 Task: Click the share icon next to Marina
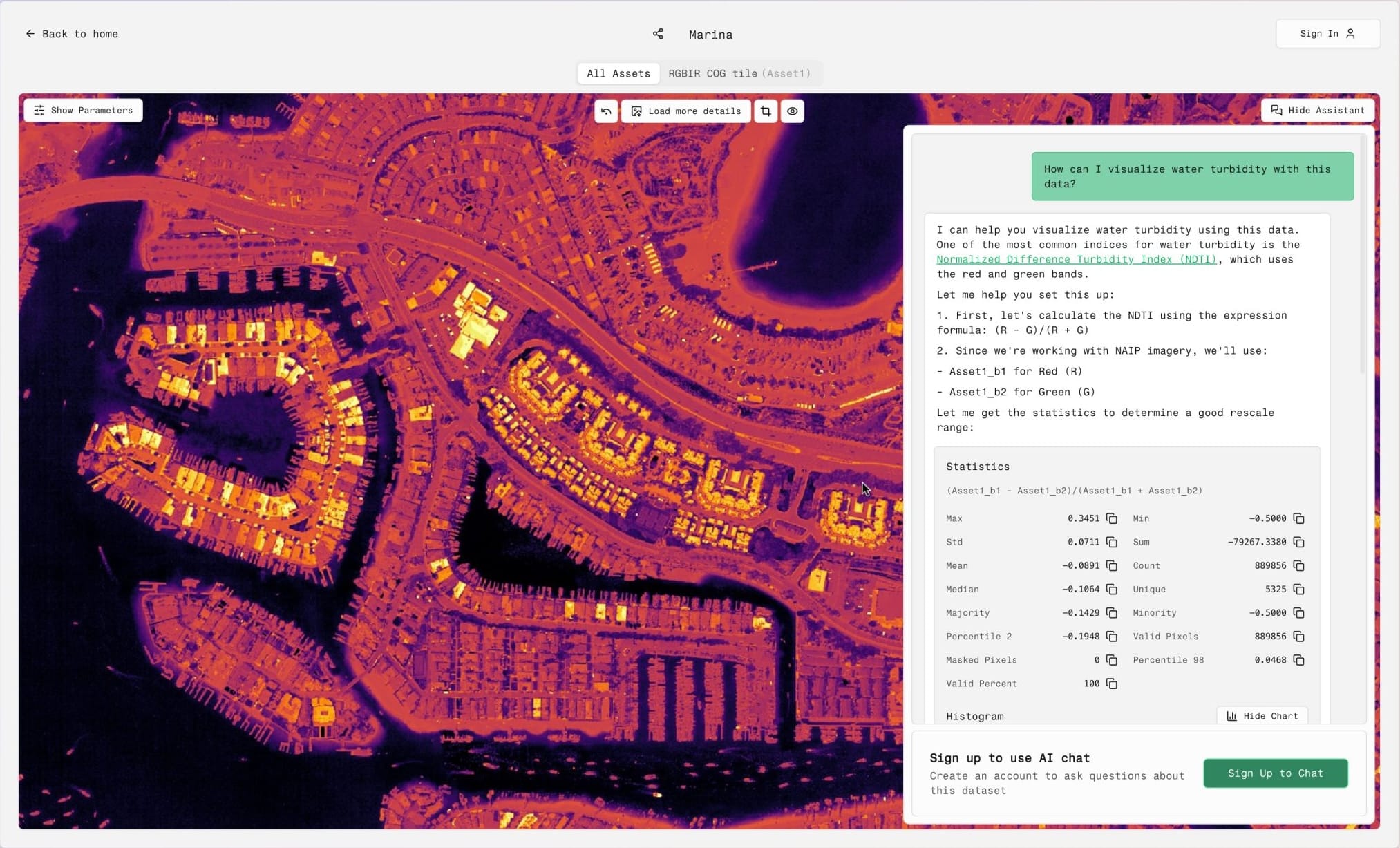coord(658,34)
